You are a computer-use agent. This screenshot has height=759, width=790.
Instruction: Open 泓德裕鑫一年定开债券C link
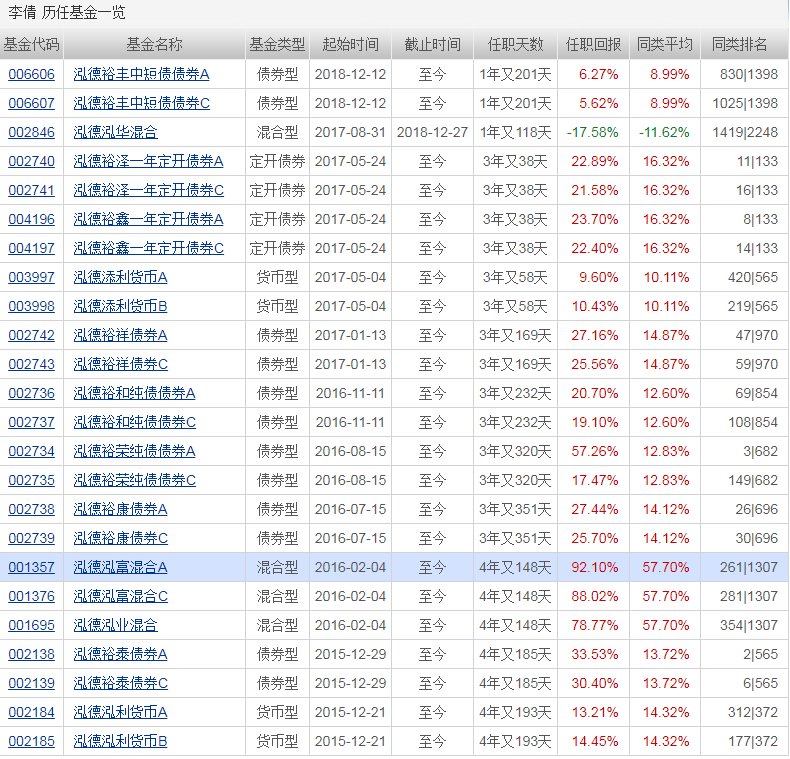pos(149,248)
